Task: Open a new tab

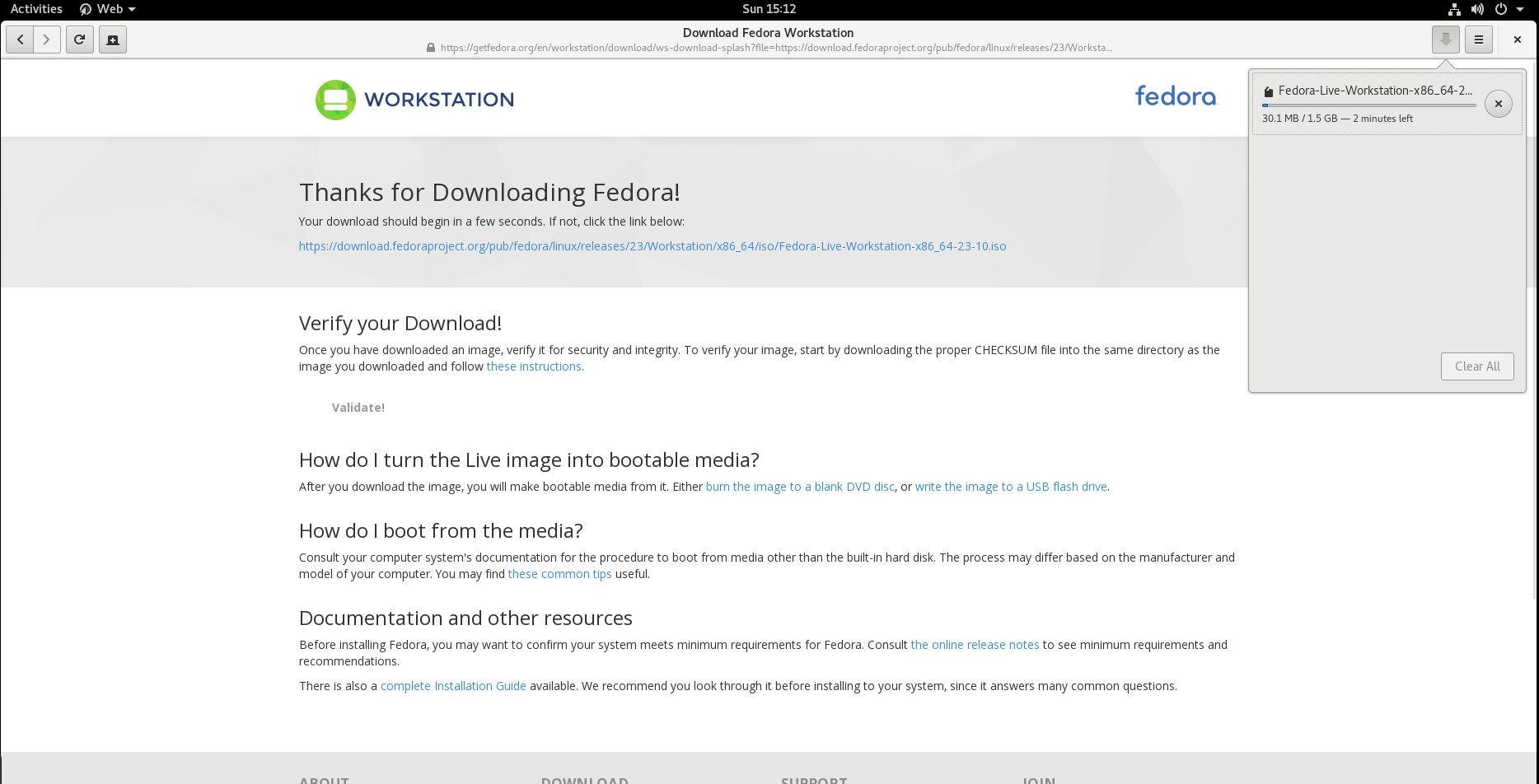Action: (x=113, y=40)
